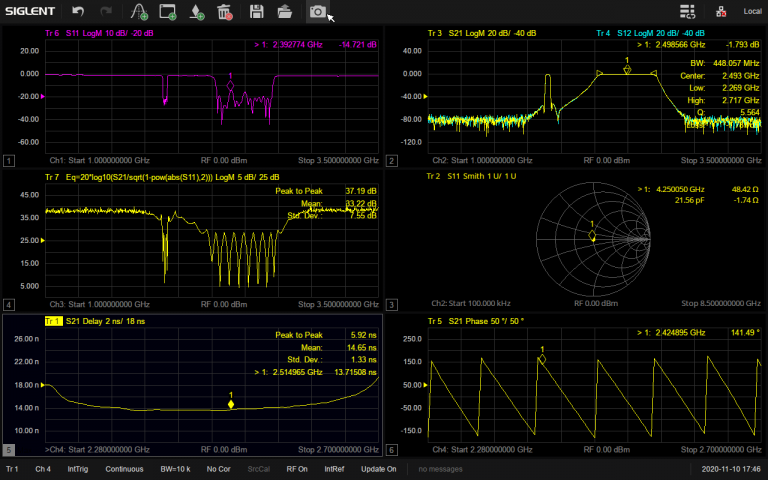Click the No Cor correction status button

coord(219,469)
